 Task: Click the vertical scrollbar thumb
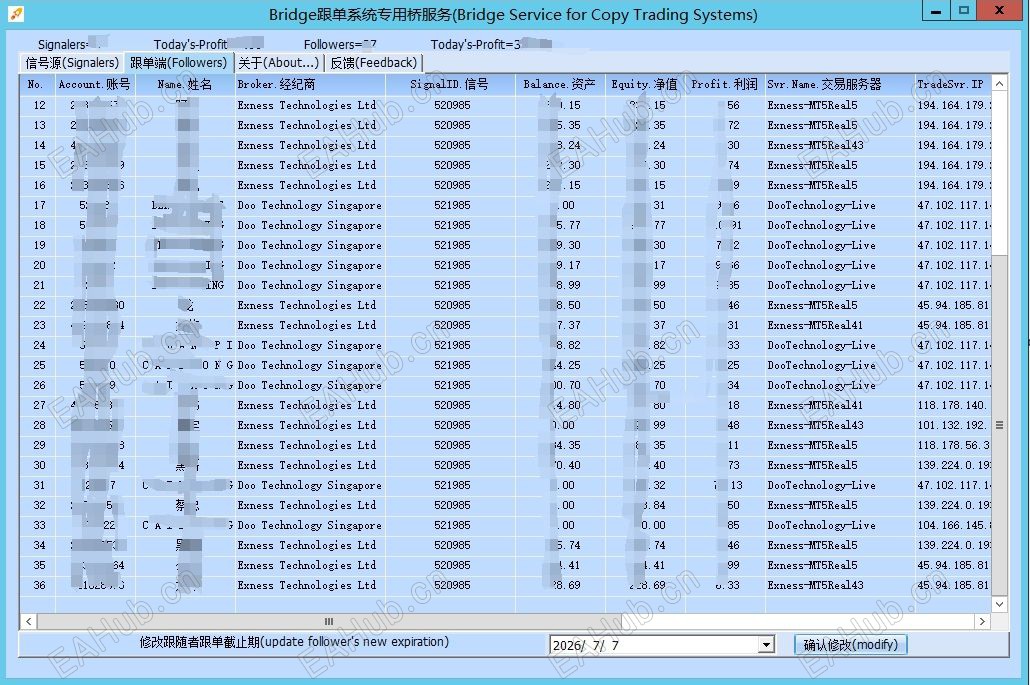coord(999,425)
